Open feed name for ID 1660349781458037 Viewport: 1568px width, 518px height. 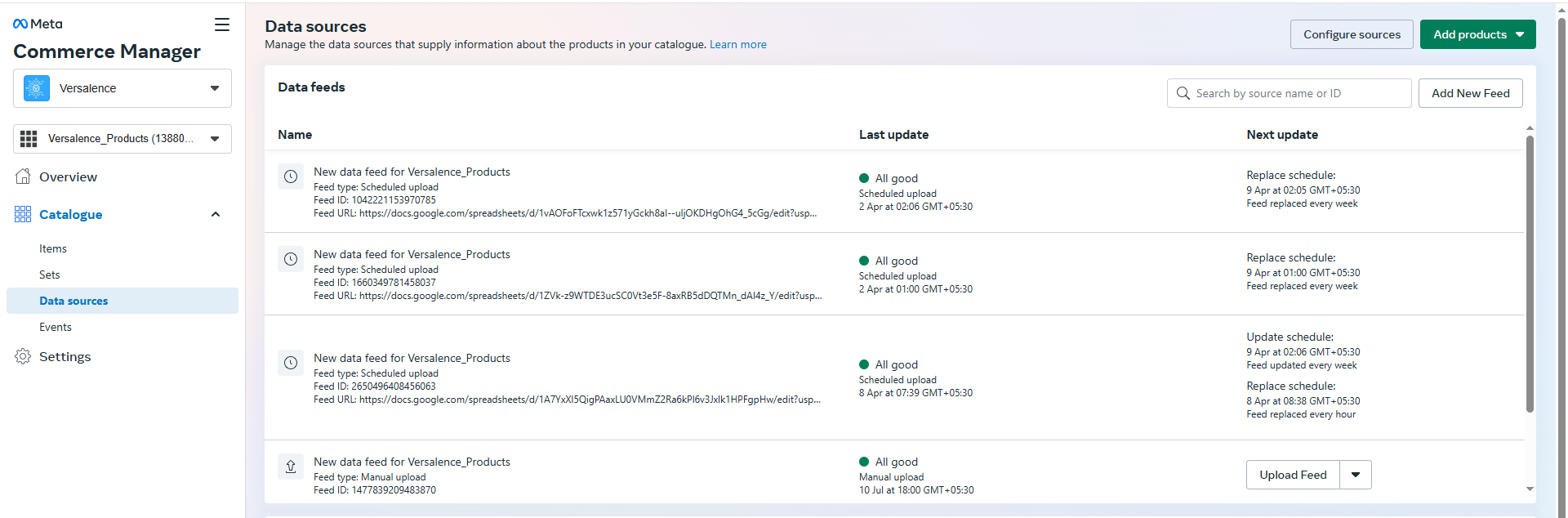click(412, 254)
